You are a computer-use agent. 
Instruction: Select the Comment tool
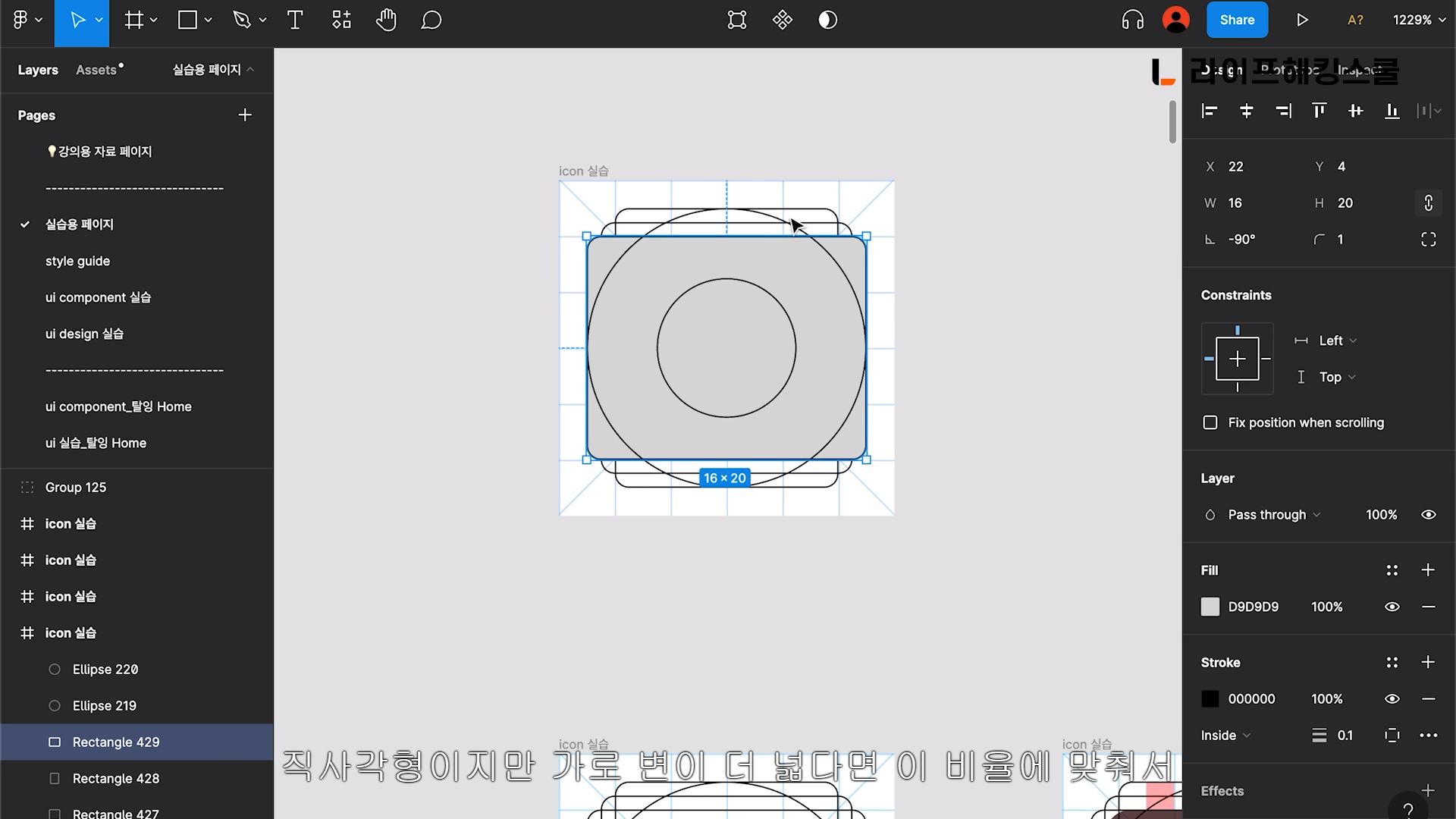(431, 20)
